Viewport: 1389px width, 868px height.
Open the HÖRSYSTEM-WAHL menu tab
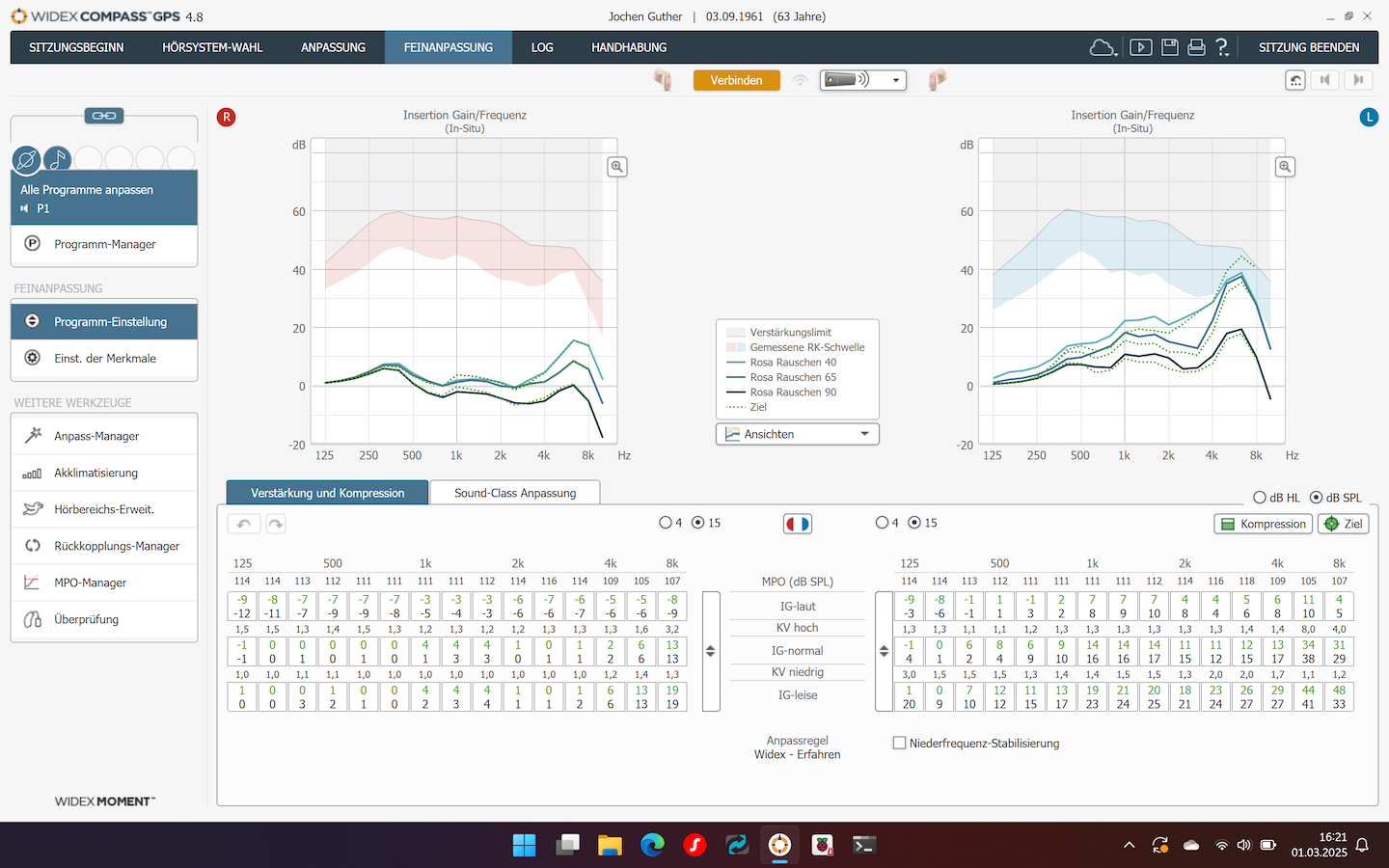coord(212,47)
